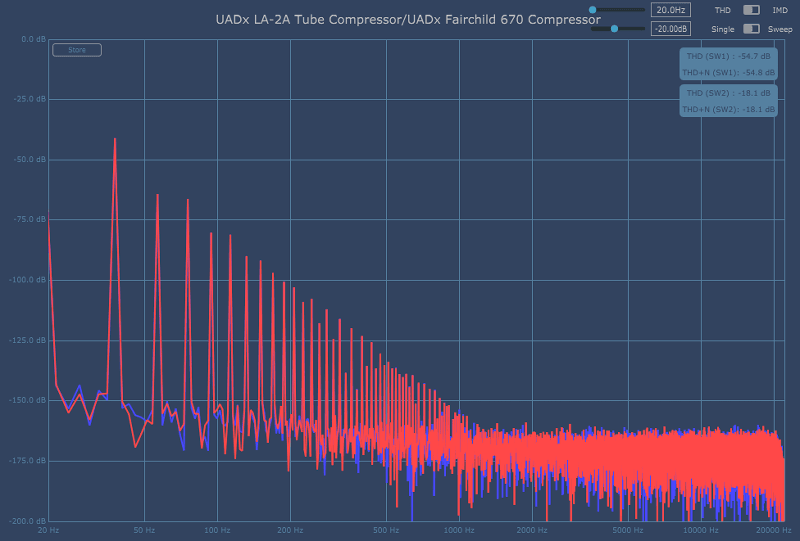Select the THD (SW2) -18.1 dB readout
Viewport: 800px width, 541px height.
tap(728, 93)
